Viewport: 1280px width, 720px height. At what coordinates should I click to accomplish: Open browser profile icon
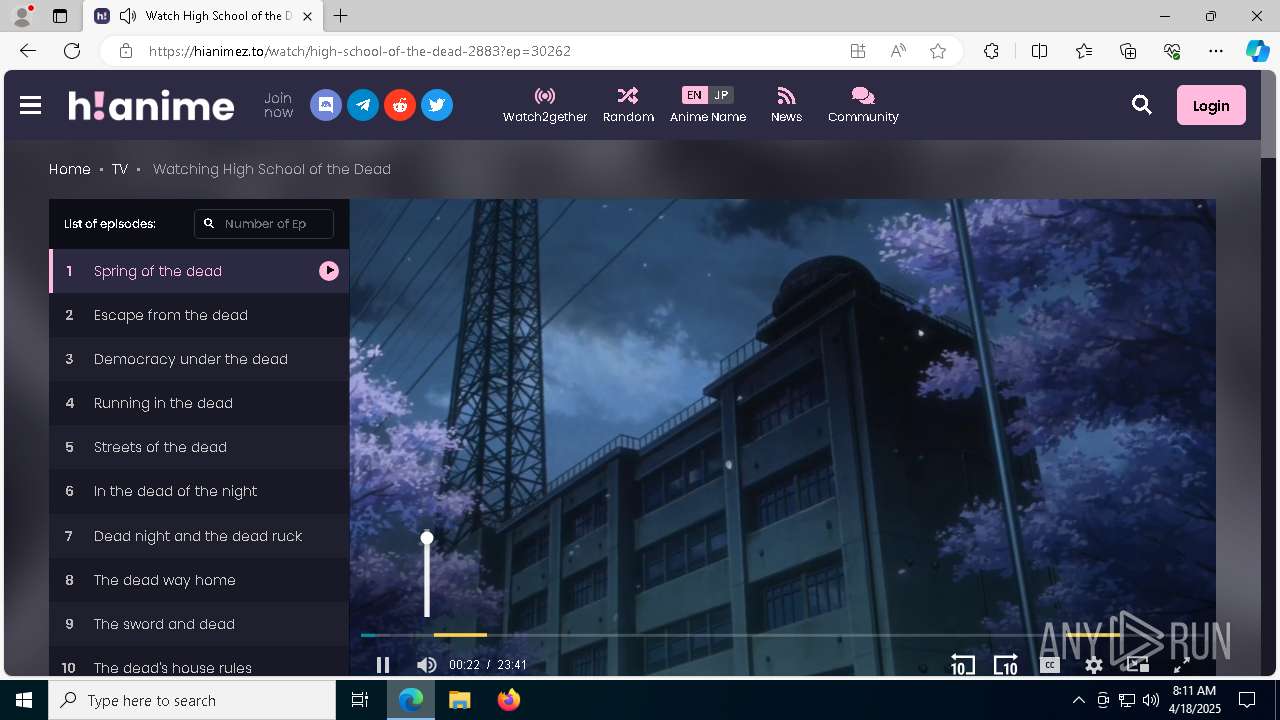[x=22, y=16]
